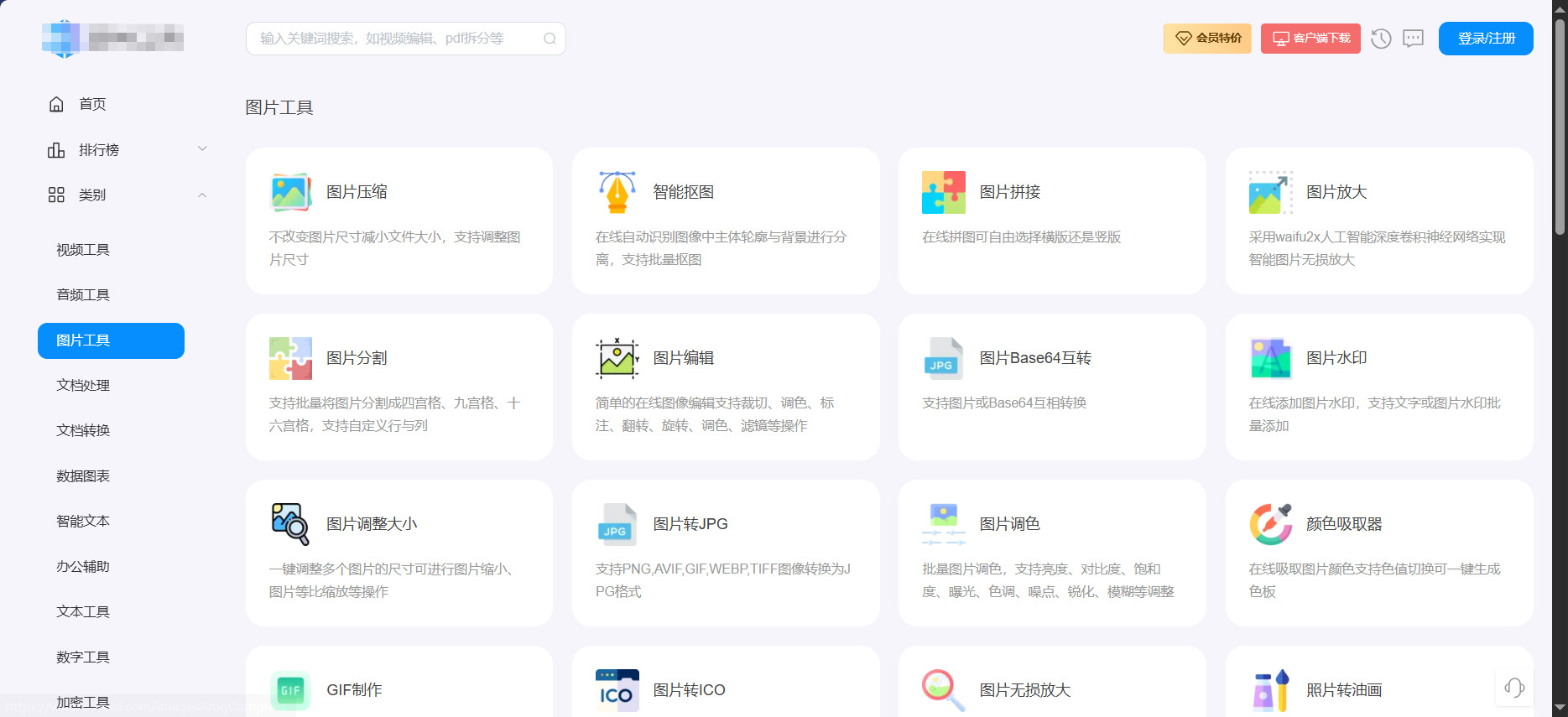Click the grid icon beside 类别
This screenshot has width=1568, height=717.
pyautogui.click(x=56, y=195)
